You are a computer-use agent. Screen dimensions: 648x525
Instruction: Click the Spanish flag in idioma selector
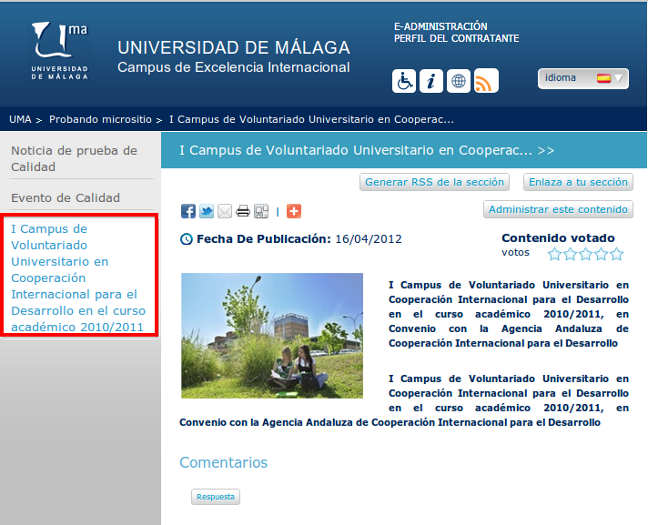pos(603,78)
